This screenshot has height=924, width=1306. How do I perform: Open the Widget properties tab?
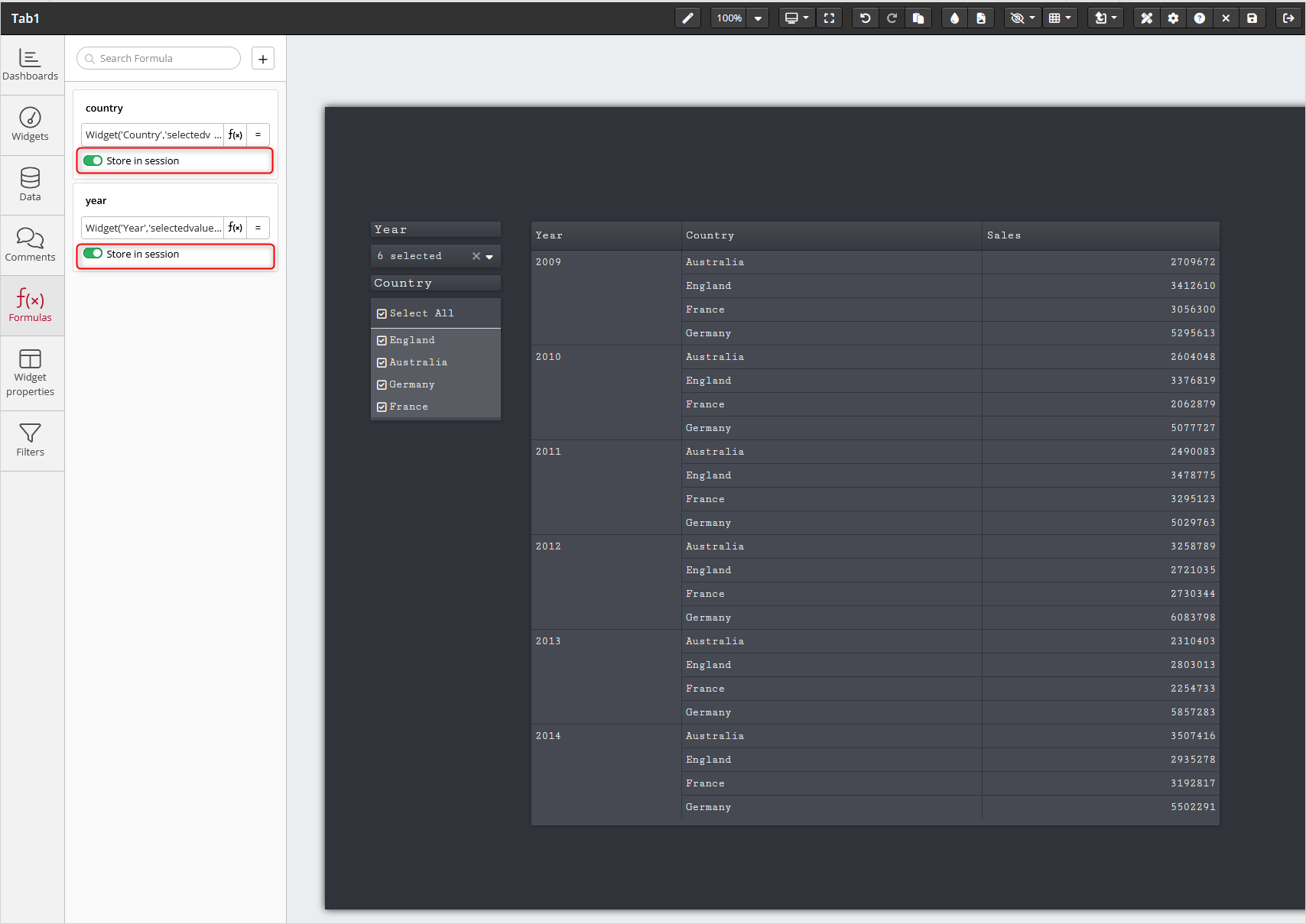[31, 373]
